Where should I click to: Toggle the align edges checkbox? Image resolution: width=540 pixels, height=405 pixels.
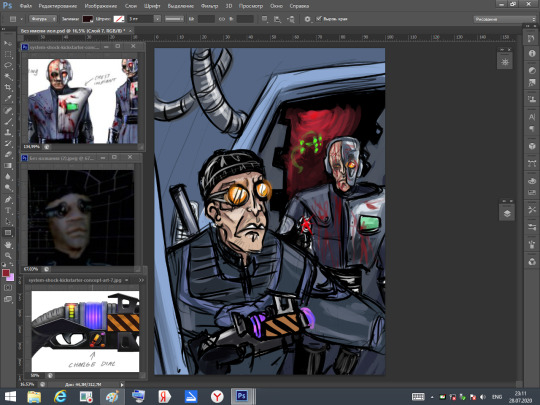[319, 19]
